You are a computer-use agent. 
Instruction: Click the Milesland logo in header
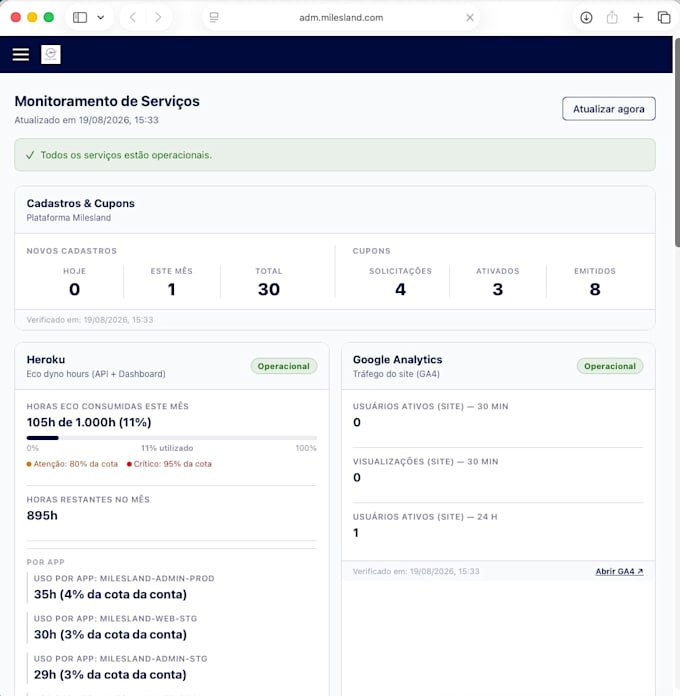point(51,54)
